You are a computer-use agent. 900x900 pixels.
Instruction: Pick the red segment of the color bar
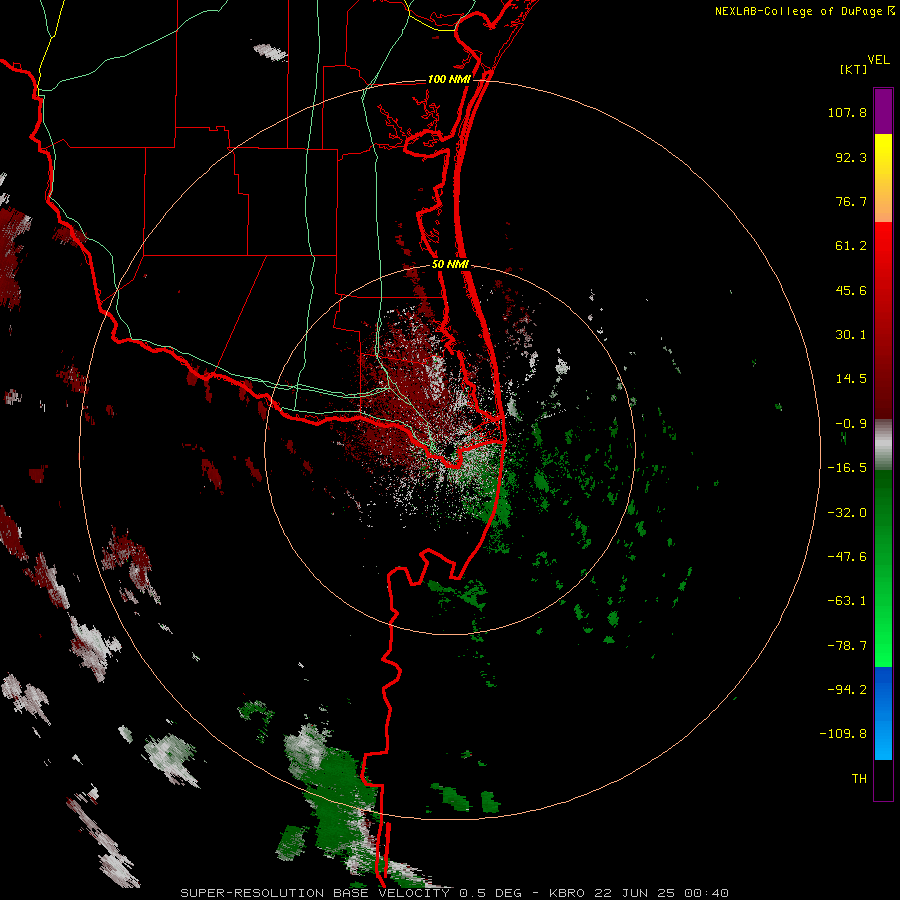point(883,320)
